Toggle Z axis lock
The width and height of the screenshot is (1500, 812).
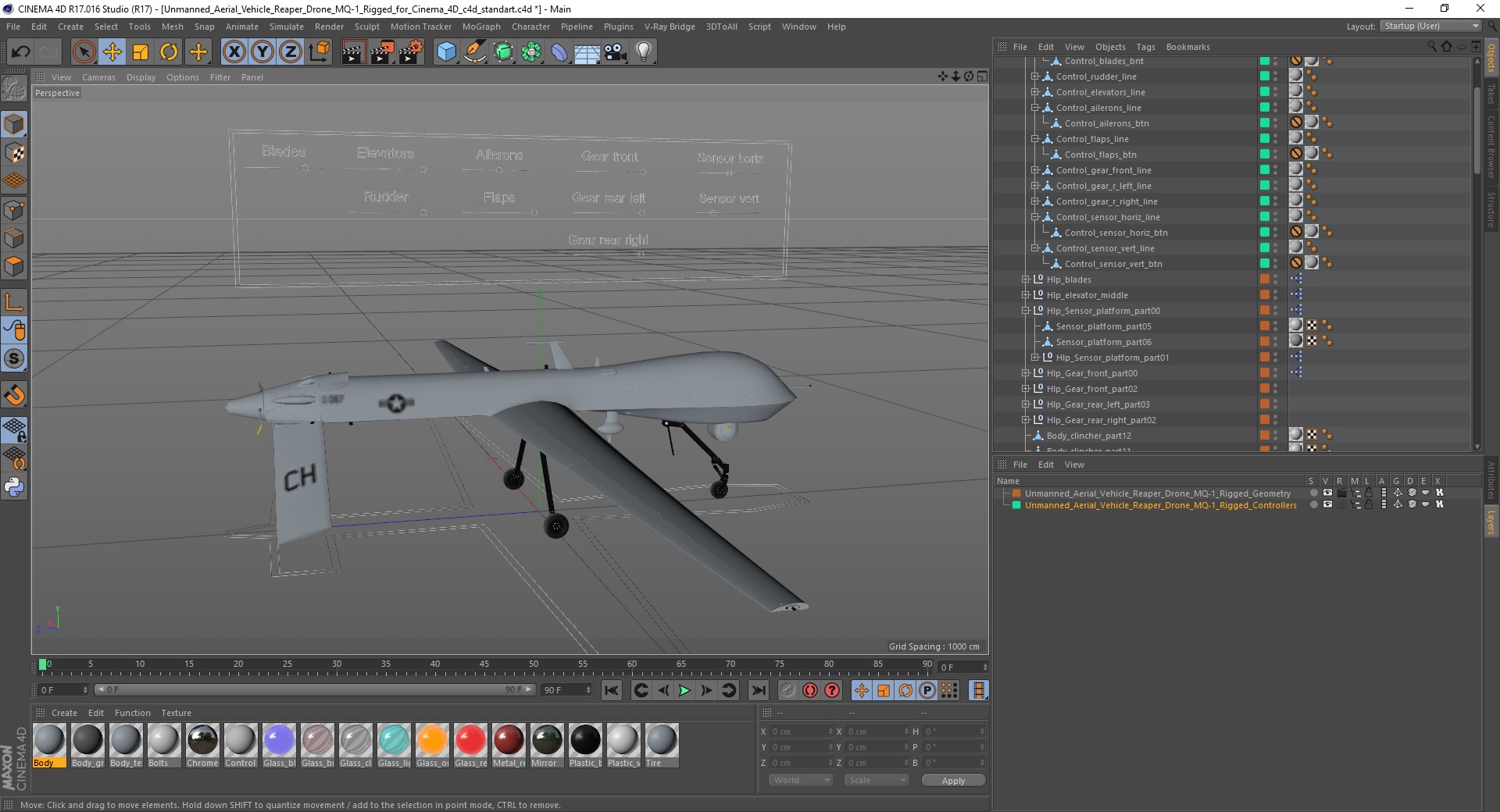tap(291, 52)
